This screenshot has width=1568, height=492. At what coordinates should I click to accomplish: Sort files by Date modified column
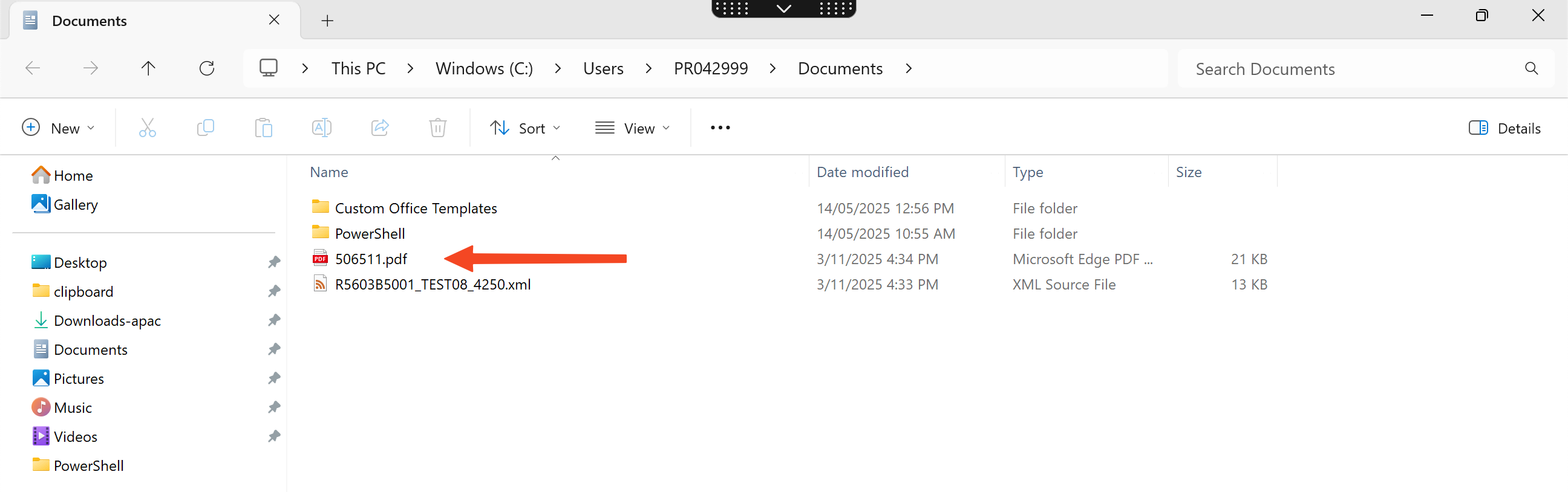click(x=862, y=172)
